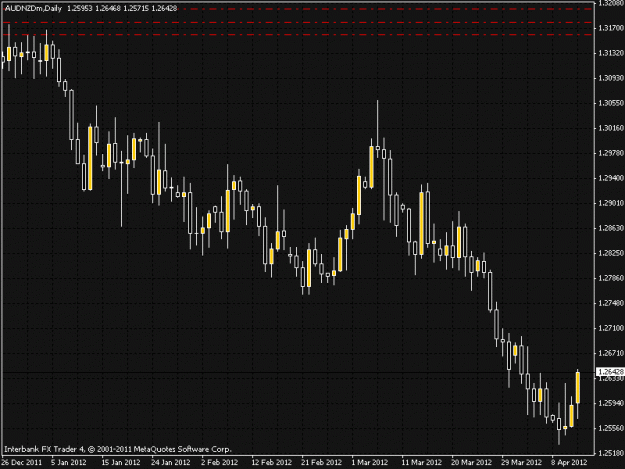Click the last yellow candle at chart's right end
This screenshot has height=469, width=625.
point(578,388)
